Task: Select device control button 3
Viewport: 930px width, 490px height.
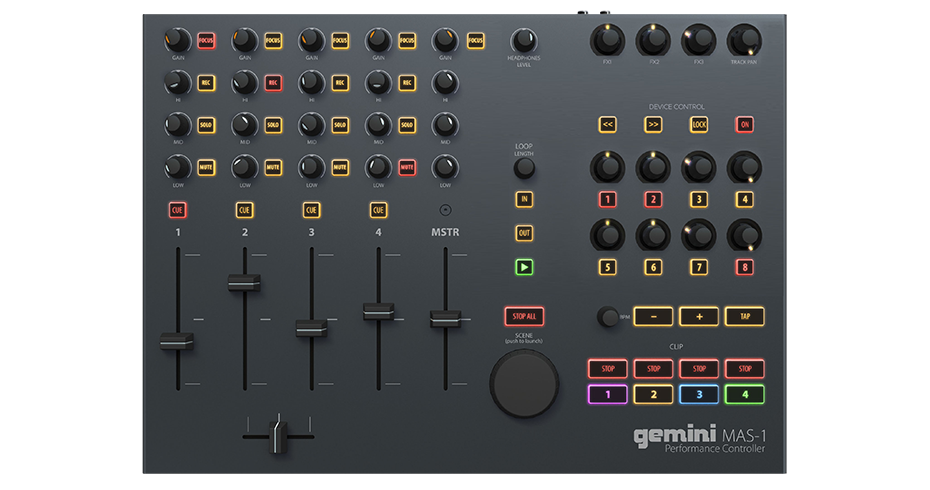Action: pos(699,199)
